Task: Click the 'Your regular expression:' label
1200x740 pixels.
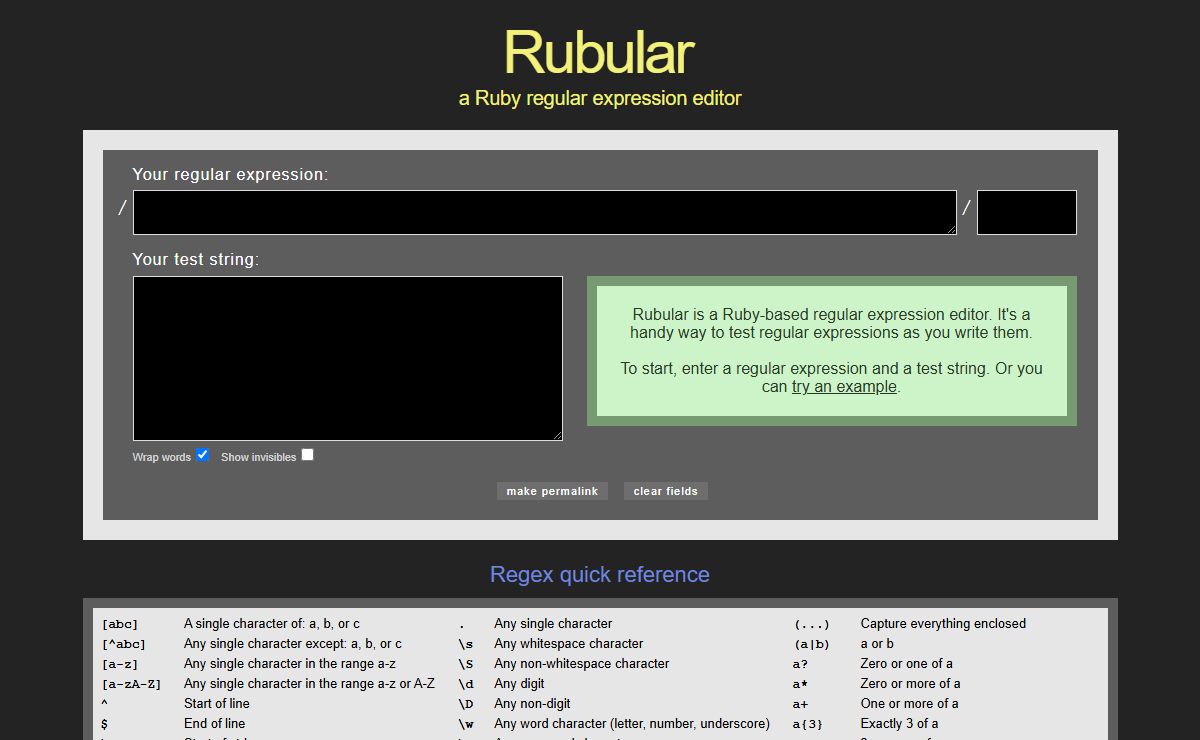Action: coord(230,174)
